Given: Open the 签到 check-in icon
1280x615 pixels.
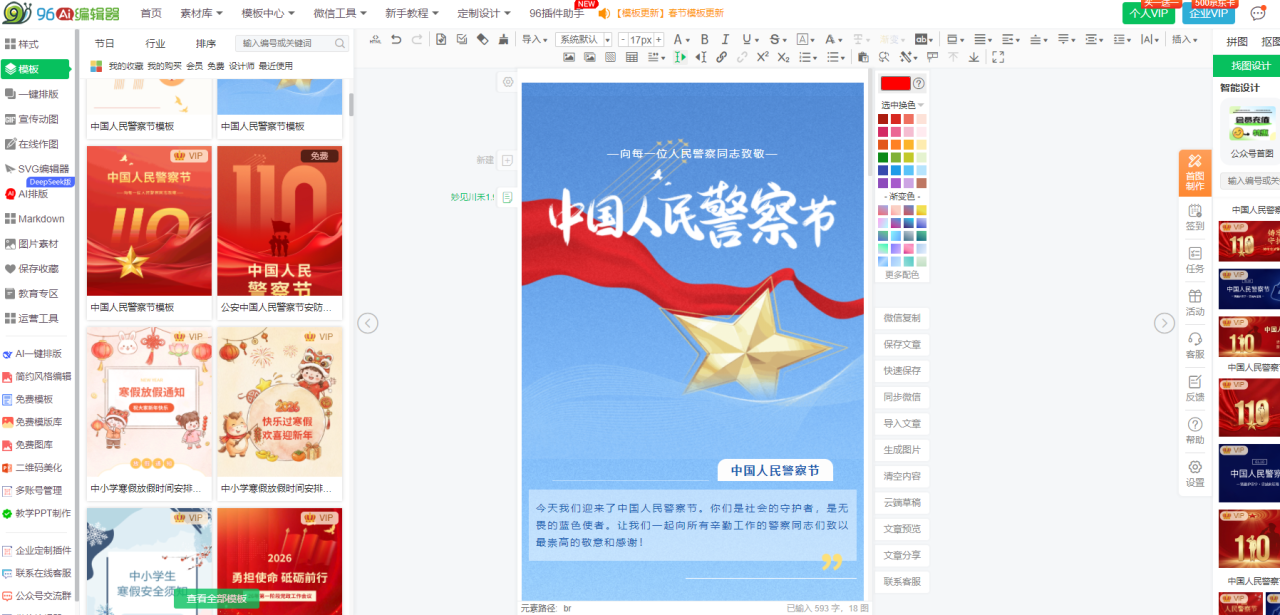Looking at the screenshot, I should pos(1195,217).
